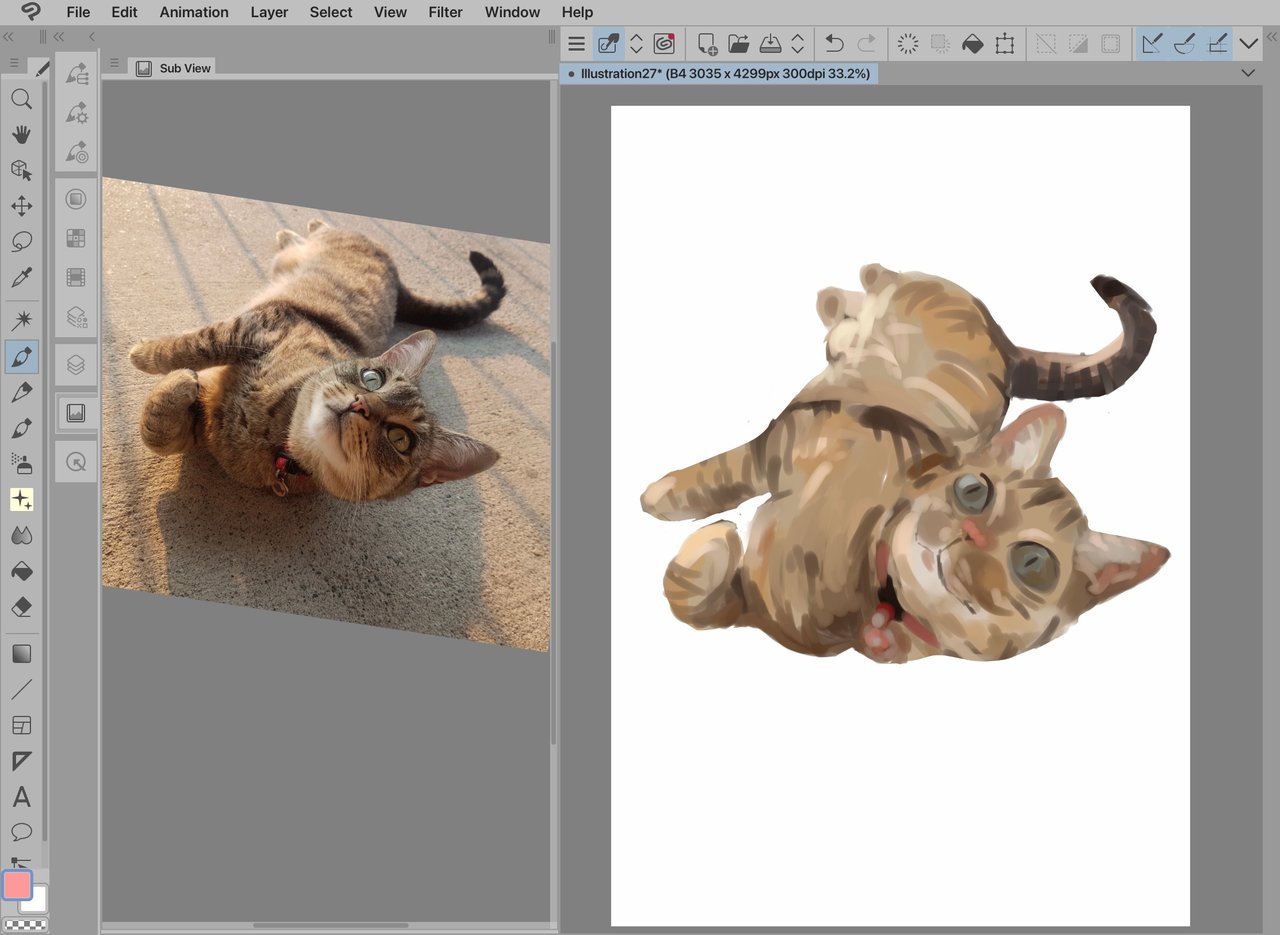
Task: Open the Brush Size palette icon
Action: tap(76, 152)
